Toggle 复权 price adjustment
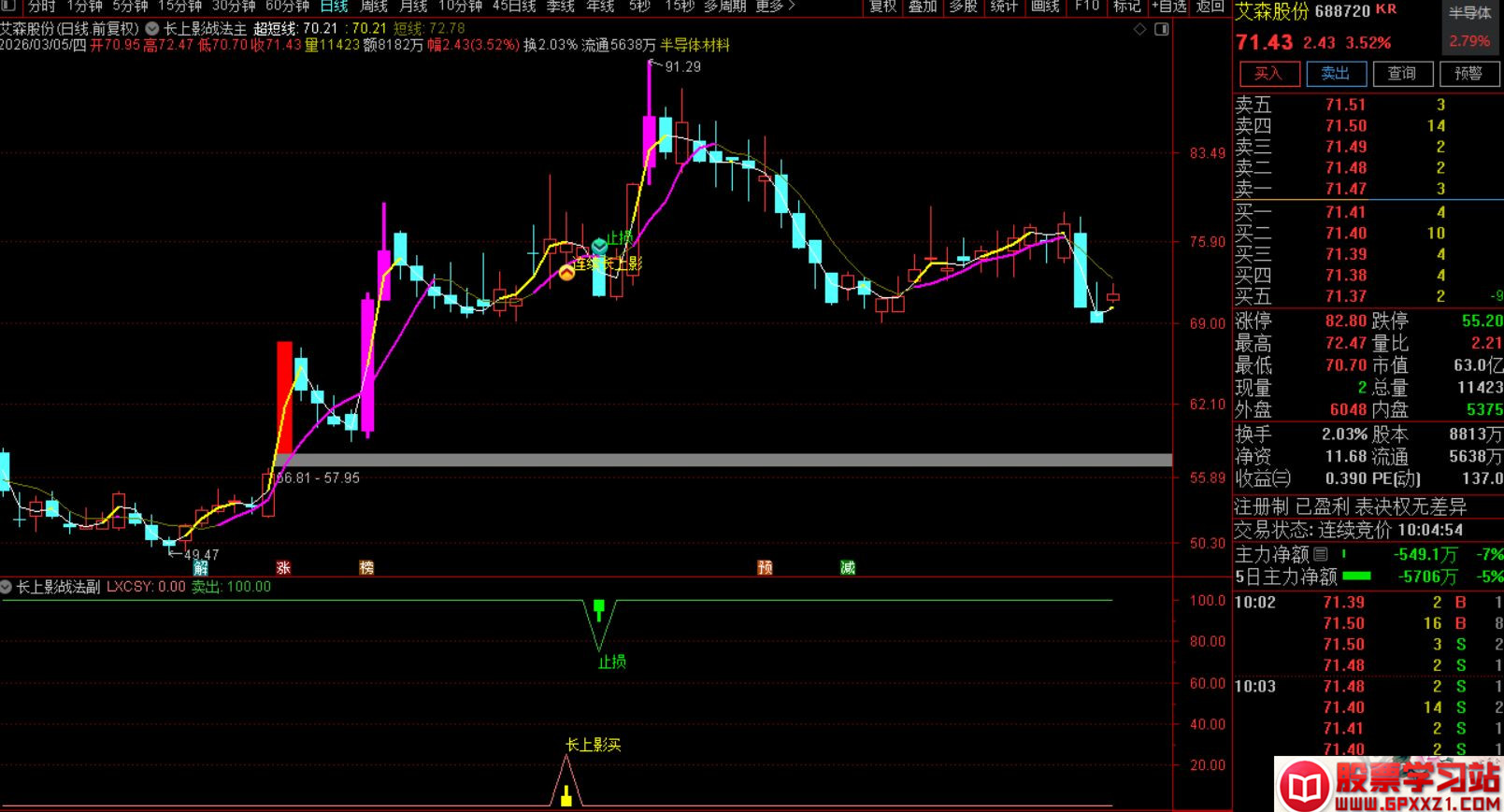The width and height of the screenshot is (1504, 812). (882, 7)
